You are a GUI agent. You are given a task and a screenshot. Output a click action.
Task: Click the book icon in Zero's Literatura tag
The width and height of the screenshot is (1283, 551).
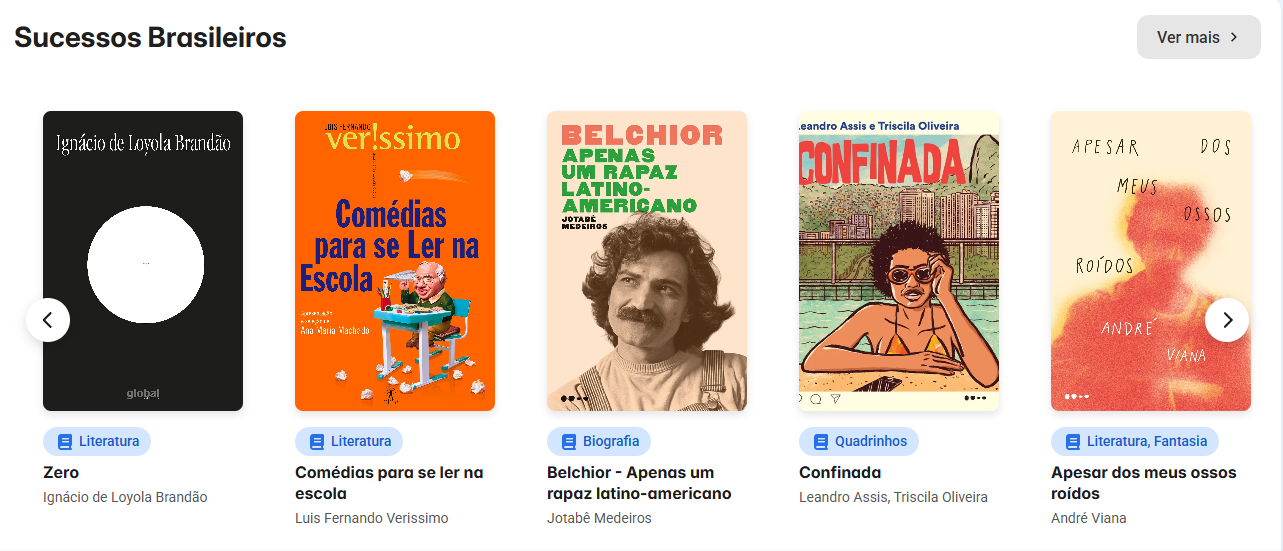tap(65, 441)
